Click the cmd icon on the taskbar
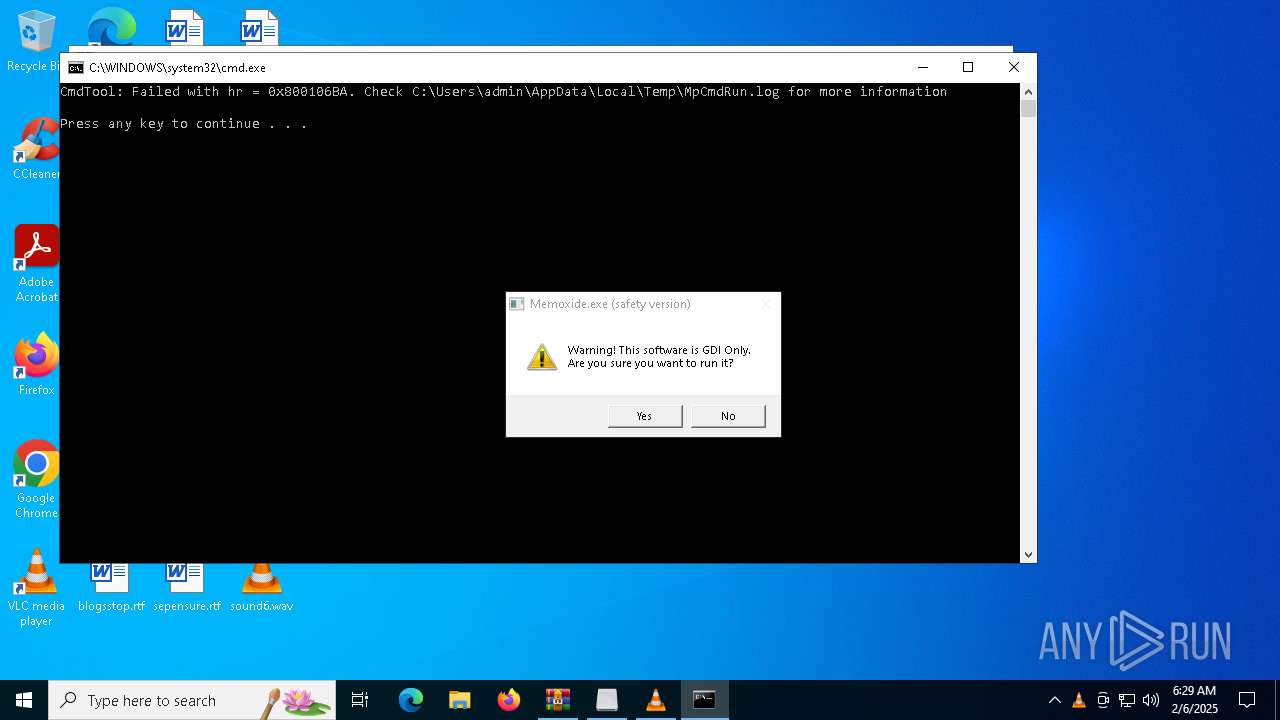 (x=705, y=700)
